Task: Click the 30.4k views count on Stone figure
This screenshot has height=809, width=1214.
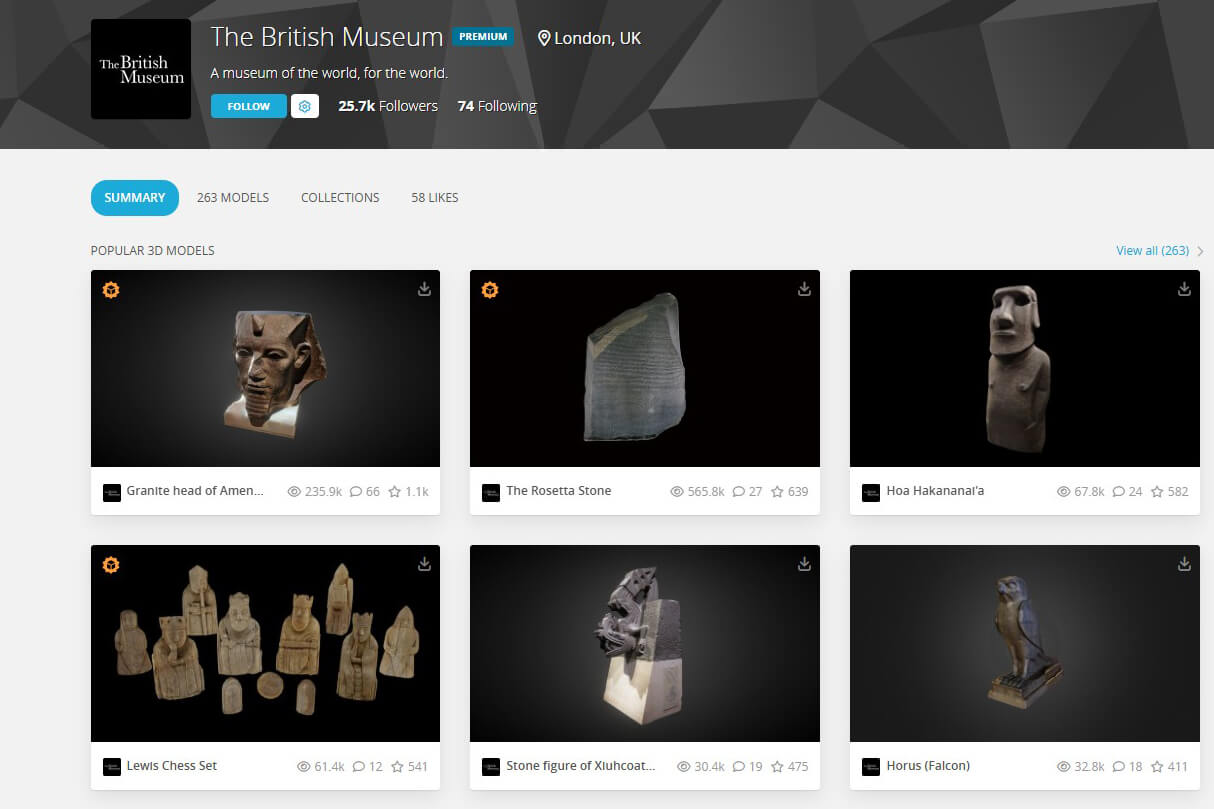Action: click(x=701, y=767)
